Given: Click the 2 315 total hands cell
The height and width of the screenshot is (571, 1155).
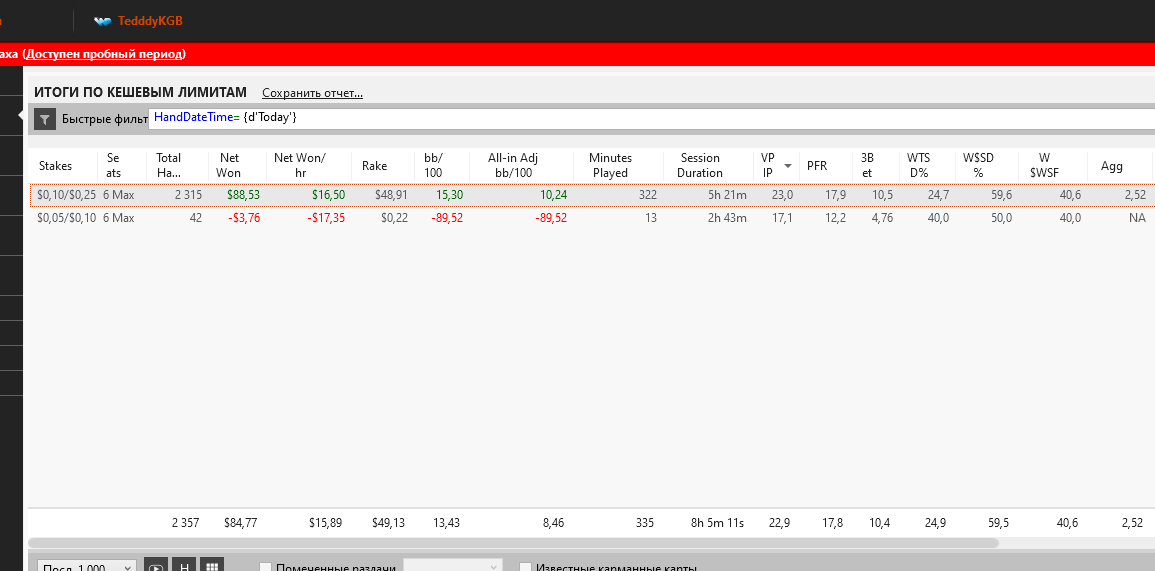Looking at the screenshot, I should point(187,195).
